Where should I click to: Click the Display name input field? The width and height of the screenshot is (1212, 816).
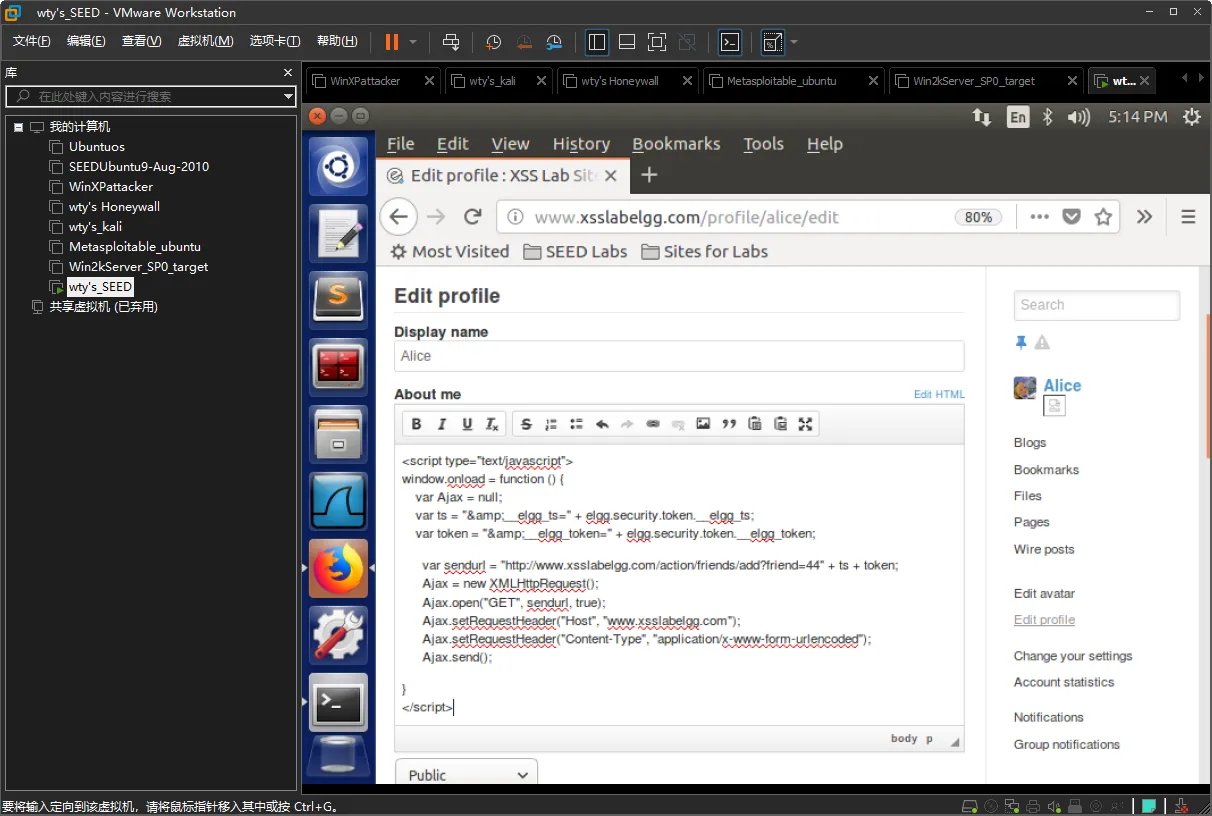(x=679, y=356)
